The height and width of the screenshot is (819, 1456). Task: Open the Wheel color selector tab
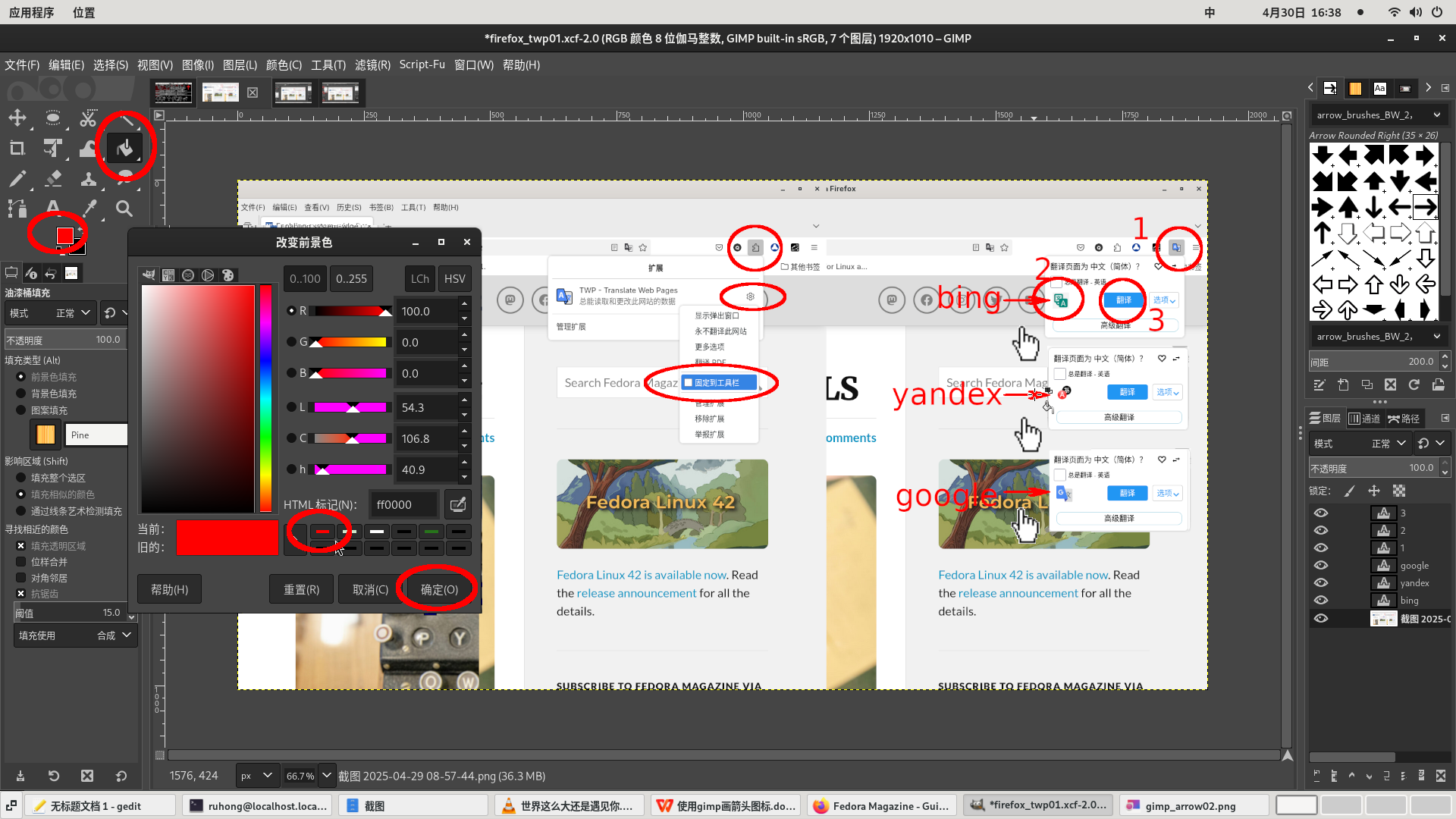tap(208, 275)
